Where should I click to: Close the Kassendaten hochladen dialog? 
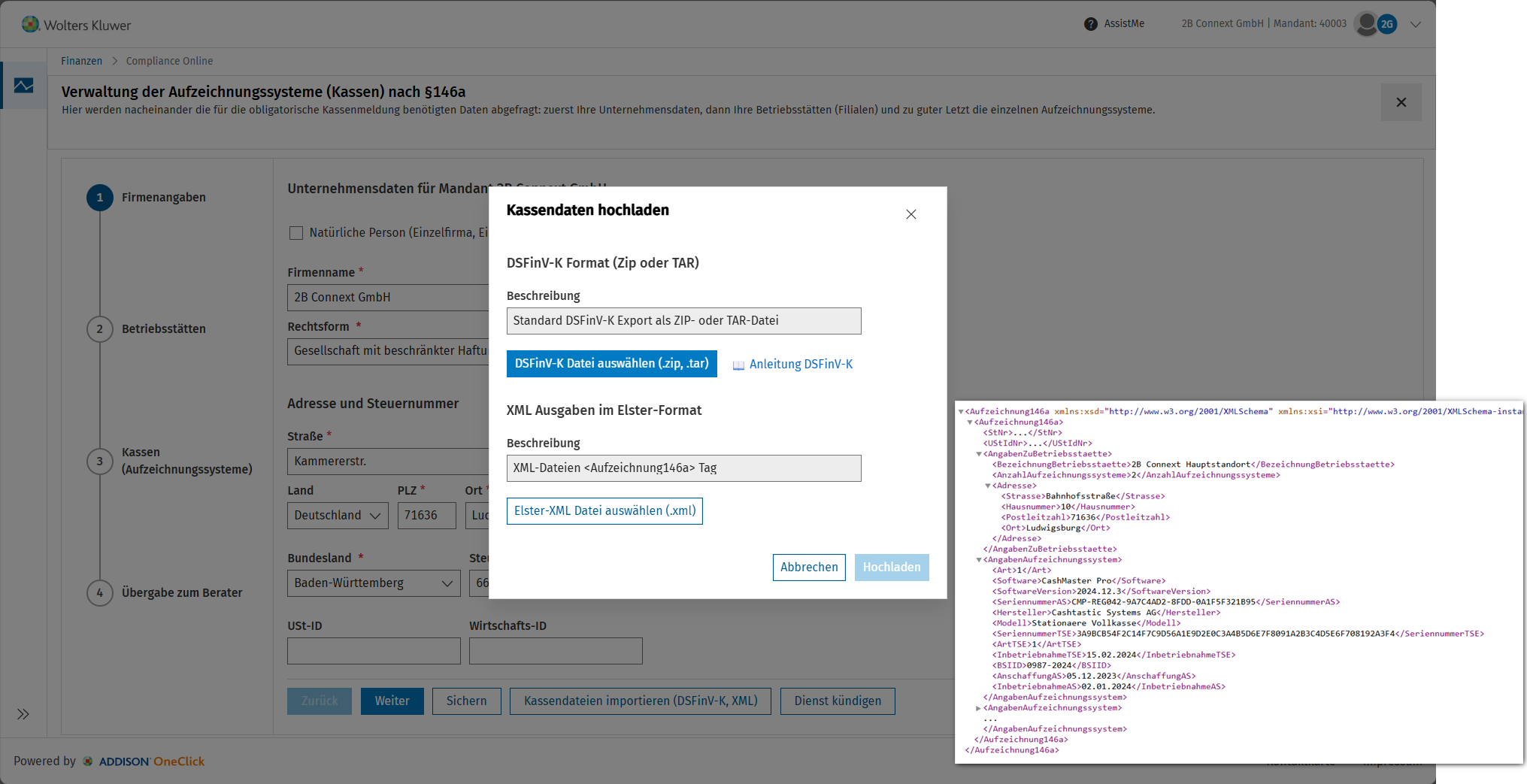coord(910,214)
